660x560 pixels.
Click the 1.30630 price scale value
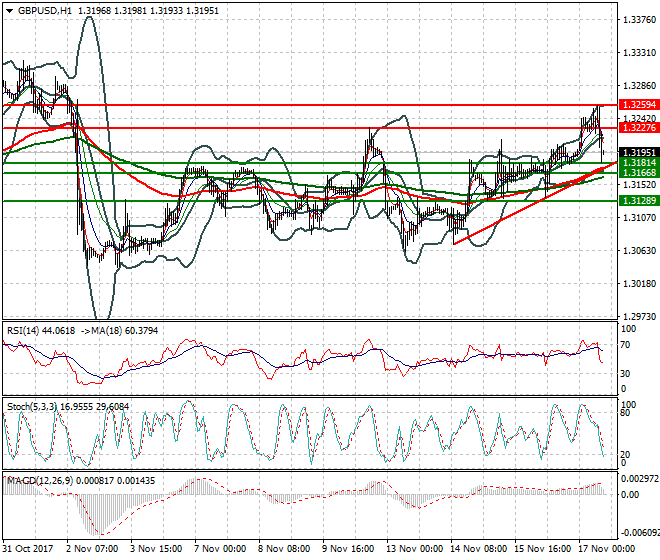[x=639, y=251]
